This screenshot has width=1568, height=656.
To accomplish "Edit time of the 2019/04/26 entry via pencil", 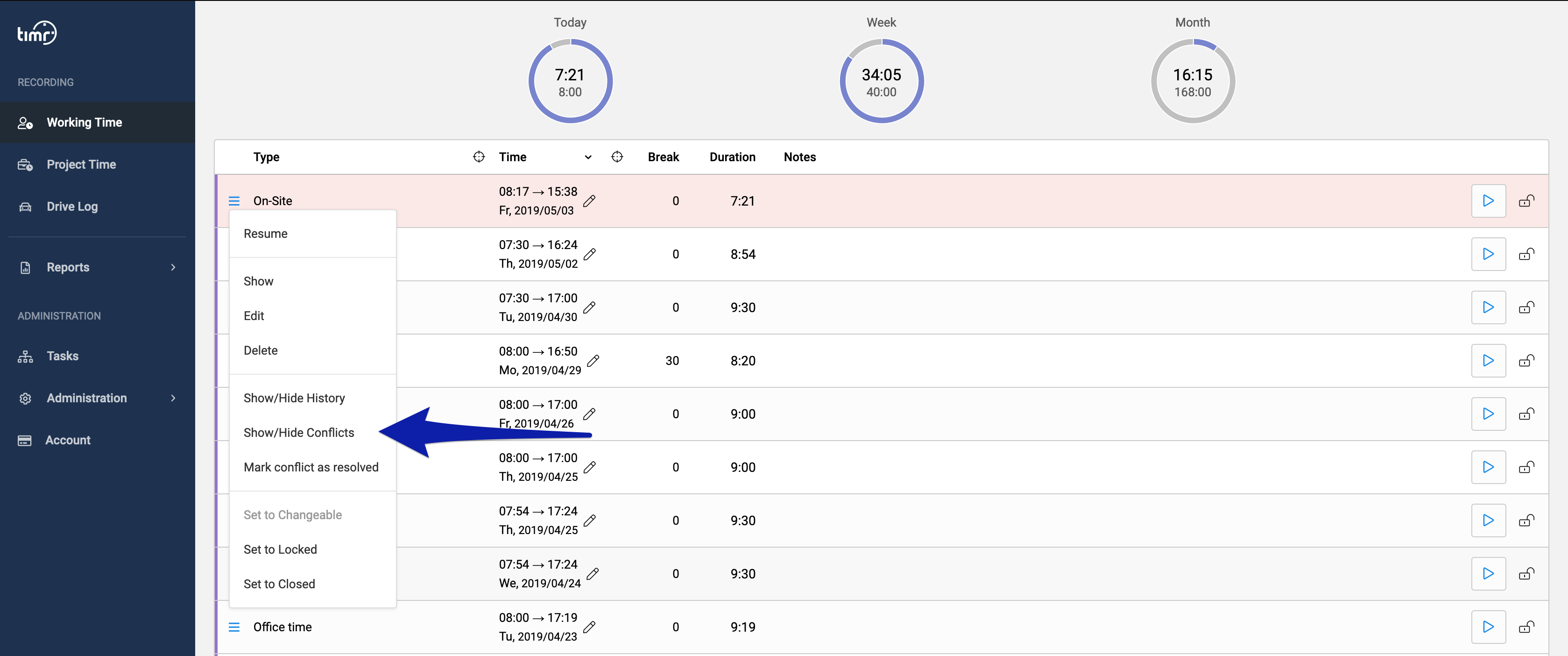I will tap(589, 414).
